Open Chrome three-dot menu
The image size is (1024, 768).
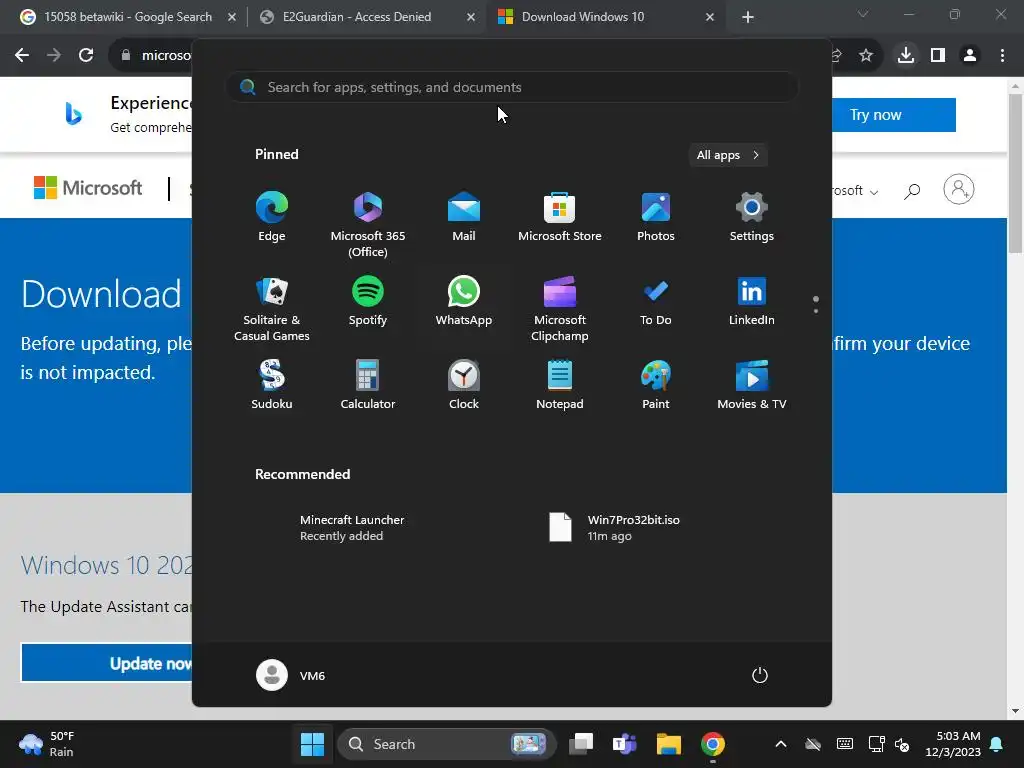1002,56
